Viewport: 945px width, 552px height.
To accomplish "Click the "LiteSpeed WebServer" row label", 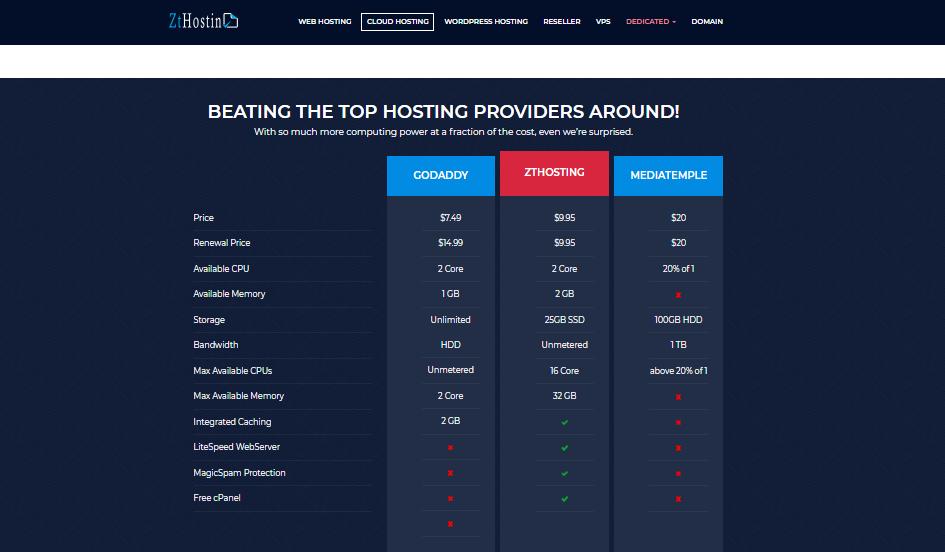I will click(236, 447).
